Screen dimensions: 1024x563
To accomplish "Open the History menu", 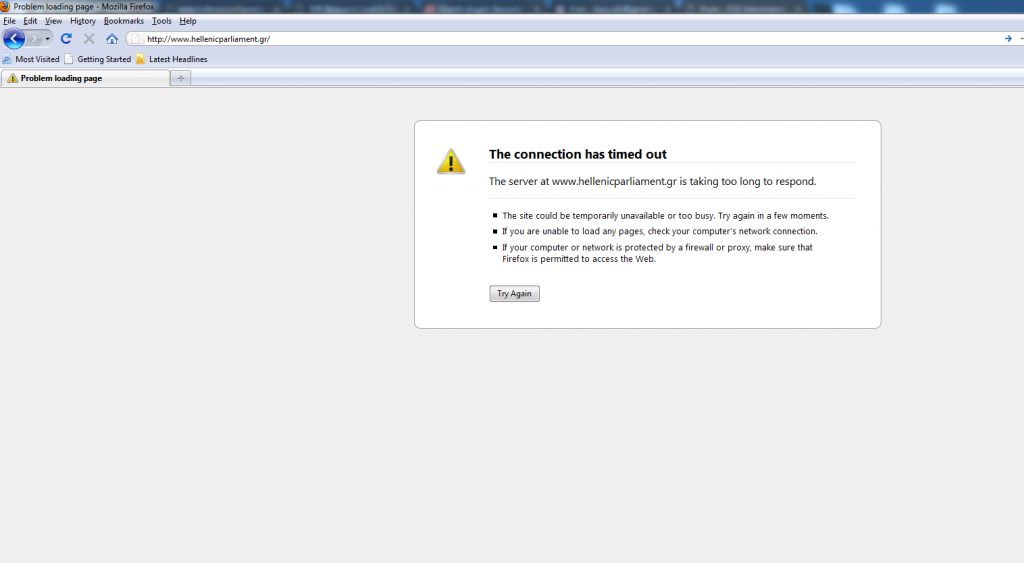I will point(83,21).
